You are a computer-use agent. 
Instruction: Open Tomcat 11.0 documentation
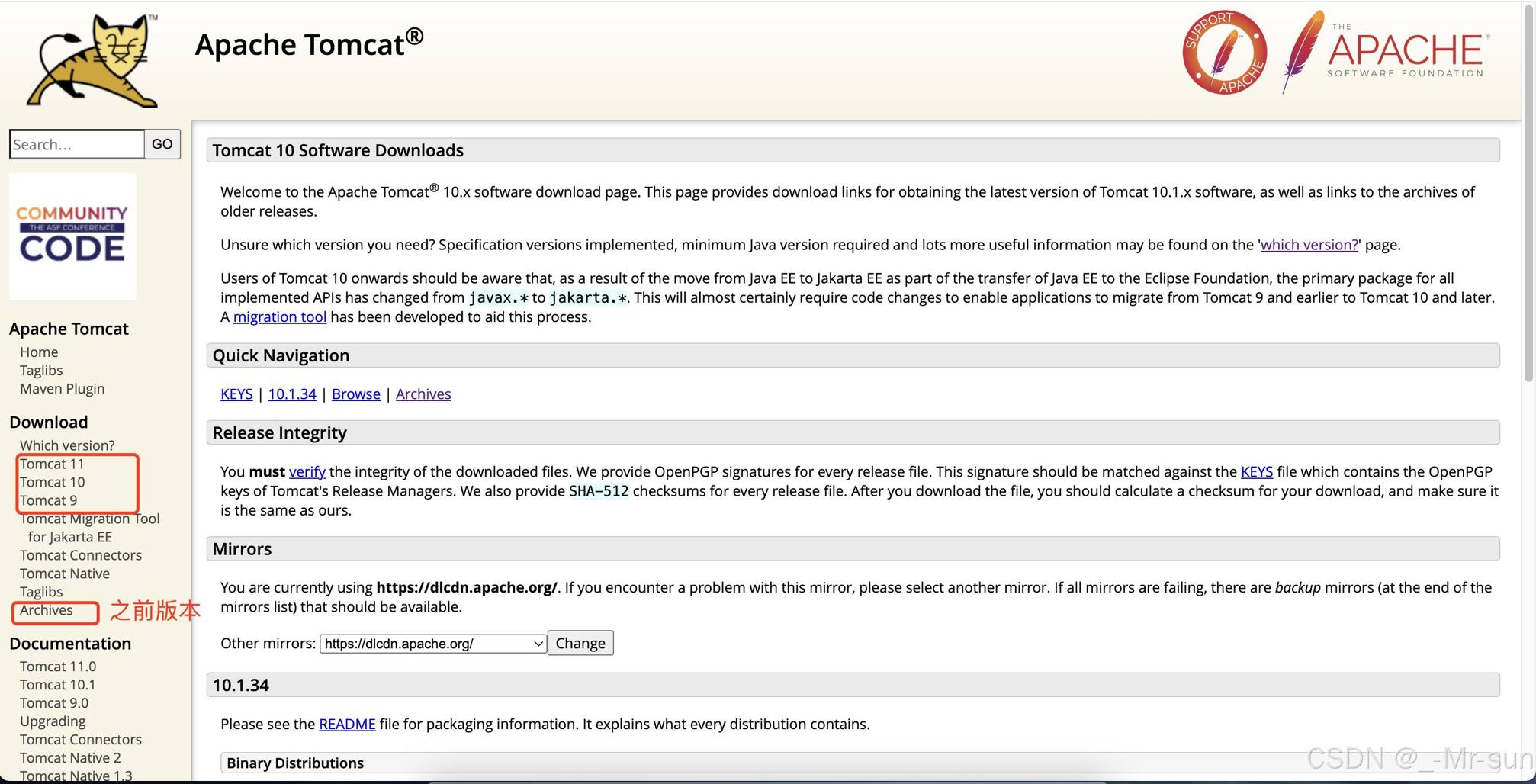click(x=58, y=666)
